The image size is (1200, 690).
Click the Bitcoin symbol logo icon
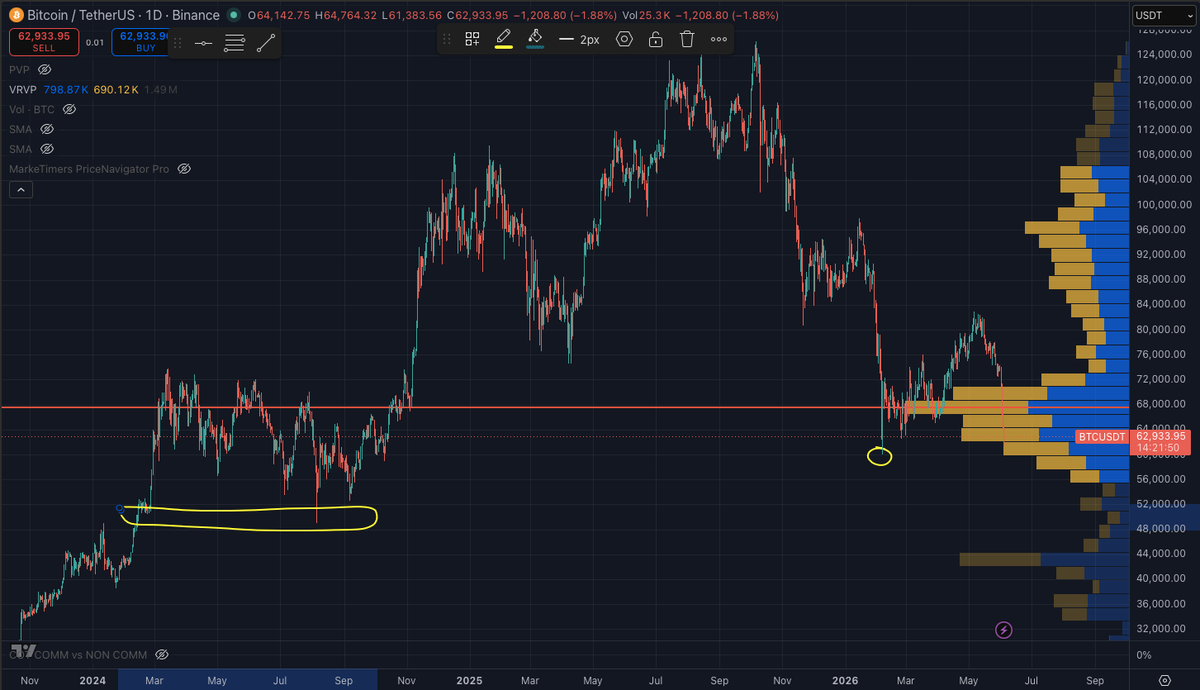pos(17,16)
